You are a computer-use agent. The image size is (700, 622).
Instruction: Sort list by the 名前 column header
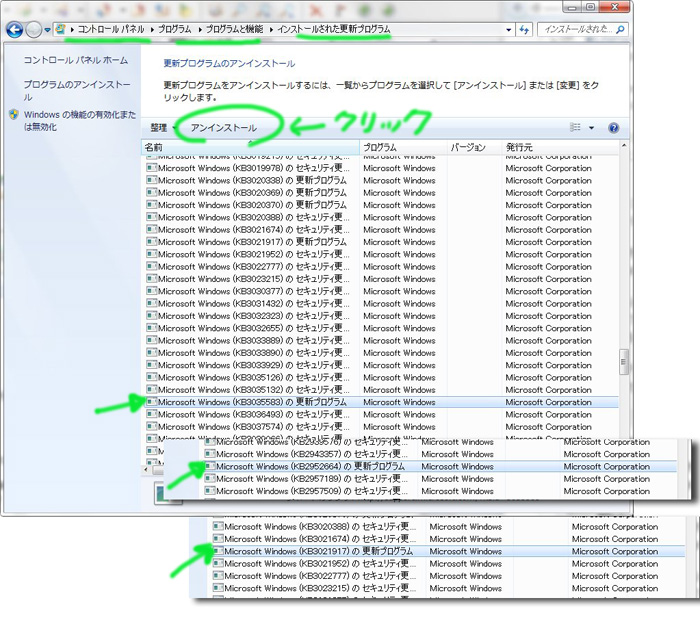(250, 147)
